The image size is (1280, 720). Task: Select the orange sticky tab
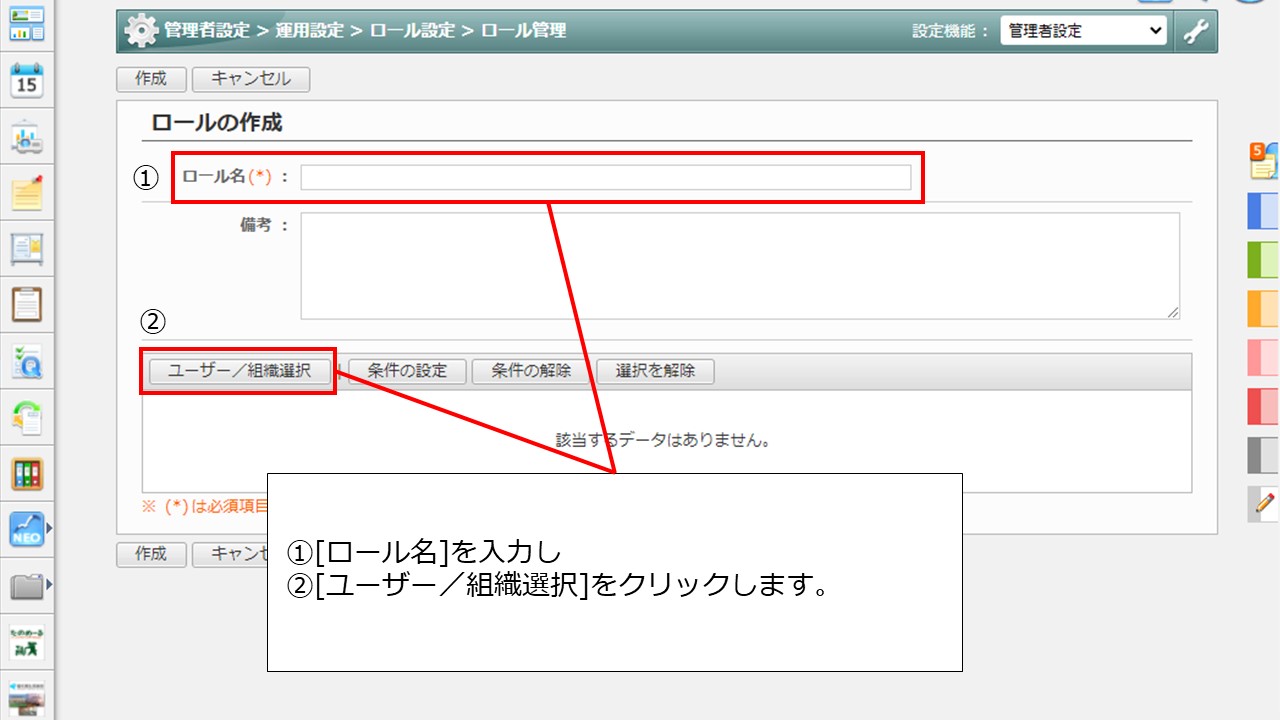(1264, 309)
